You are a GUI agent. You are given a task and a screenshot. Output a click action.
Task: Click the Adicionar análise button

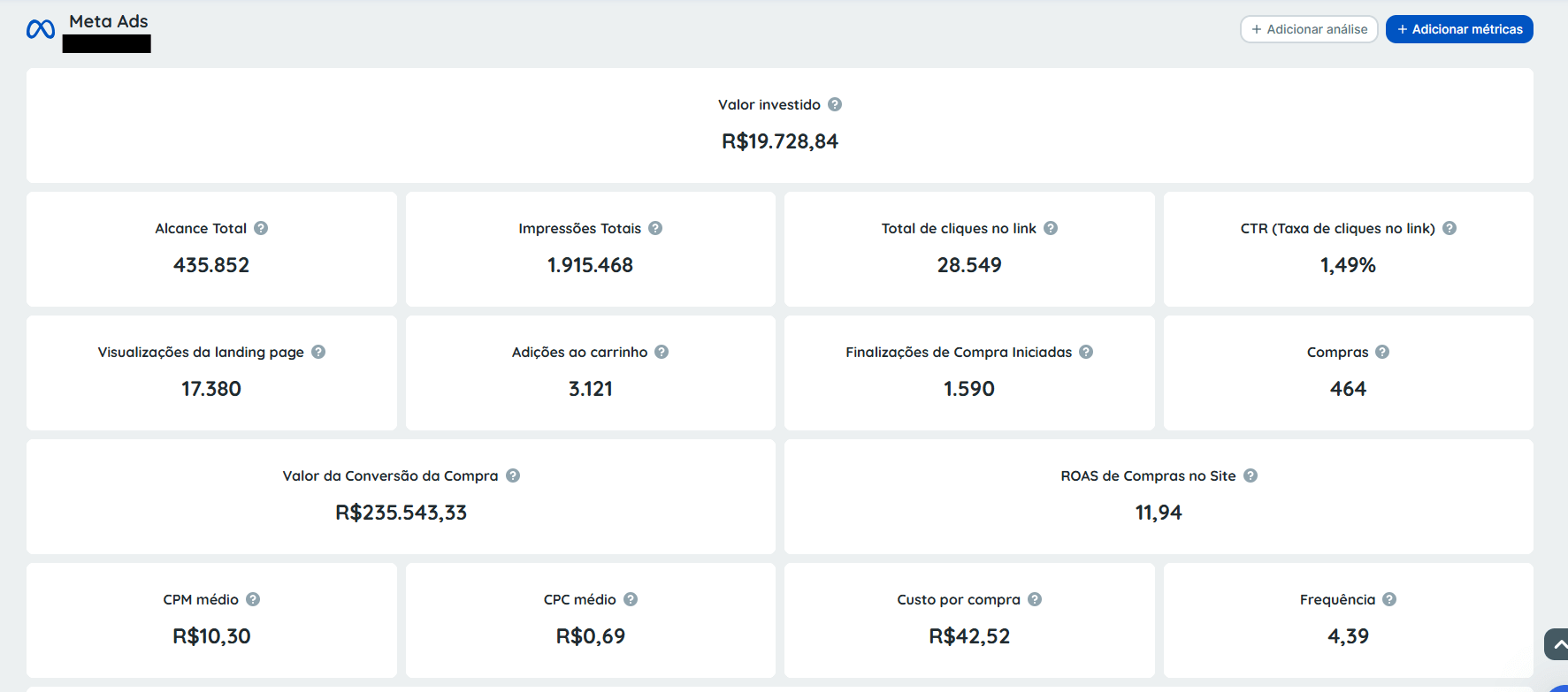(x=1309, y=29)
